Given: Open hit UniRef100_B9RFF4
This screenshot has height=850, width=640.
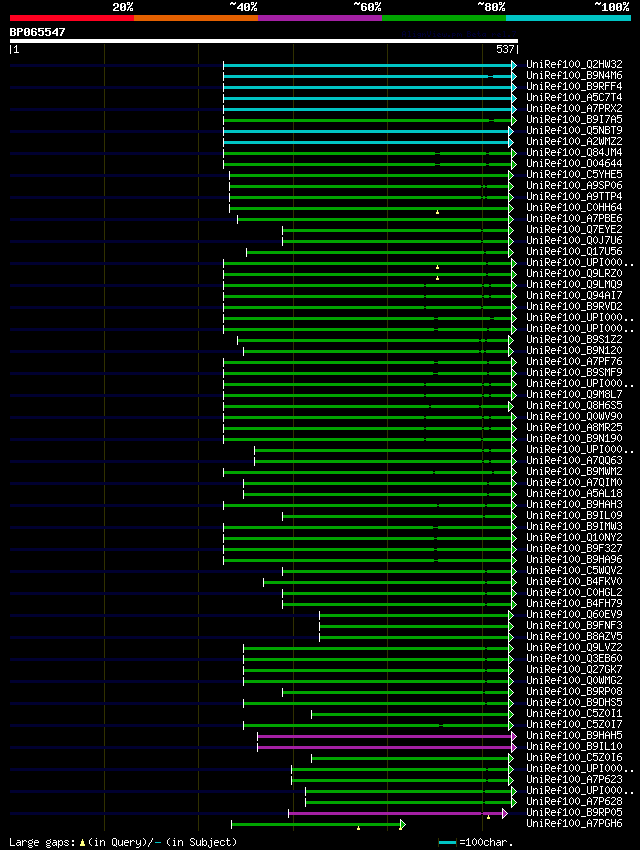Looking at the screenshot, I should pyautogui.click(x=574, y=86).
